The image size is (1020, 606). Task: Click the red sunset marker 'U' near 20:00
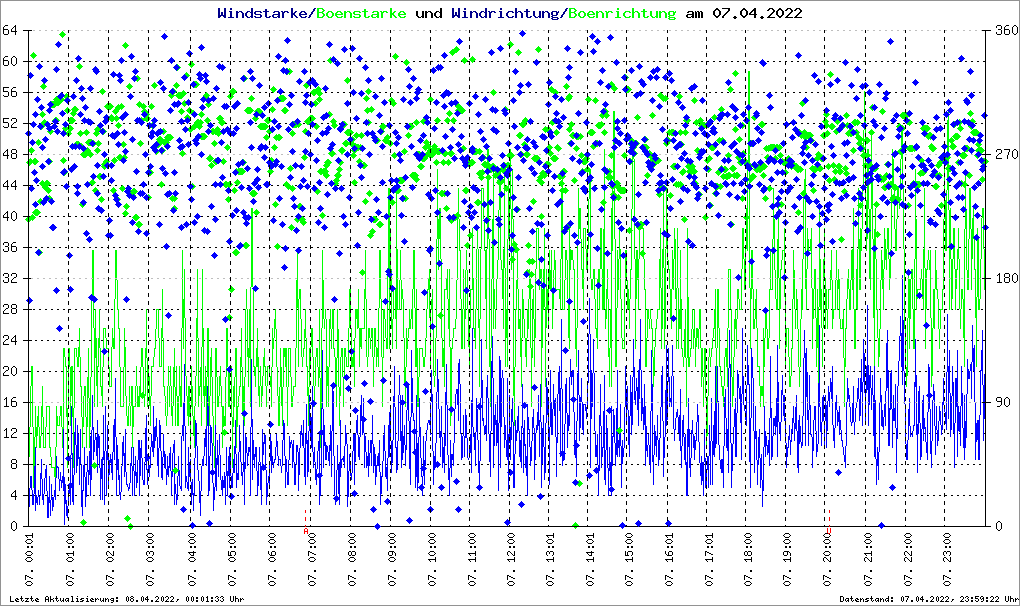(829, 532)
